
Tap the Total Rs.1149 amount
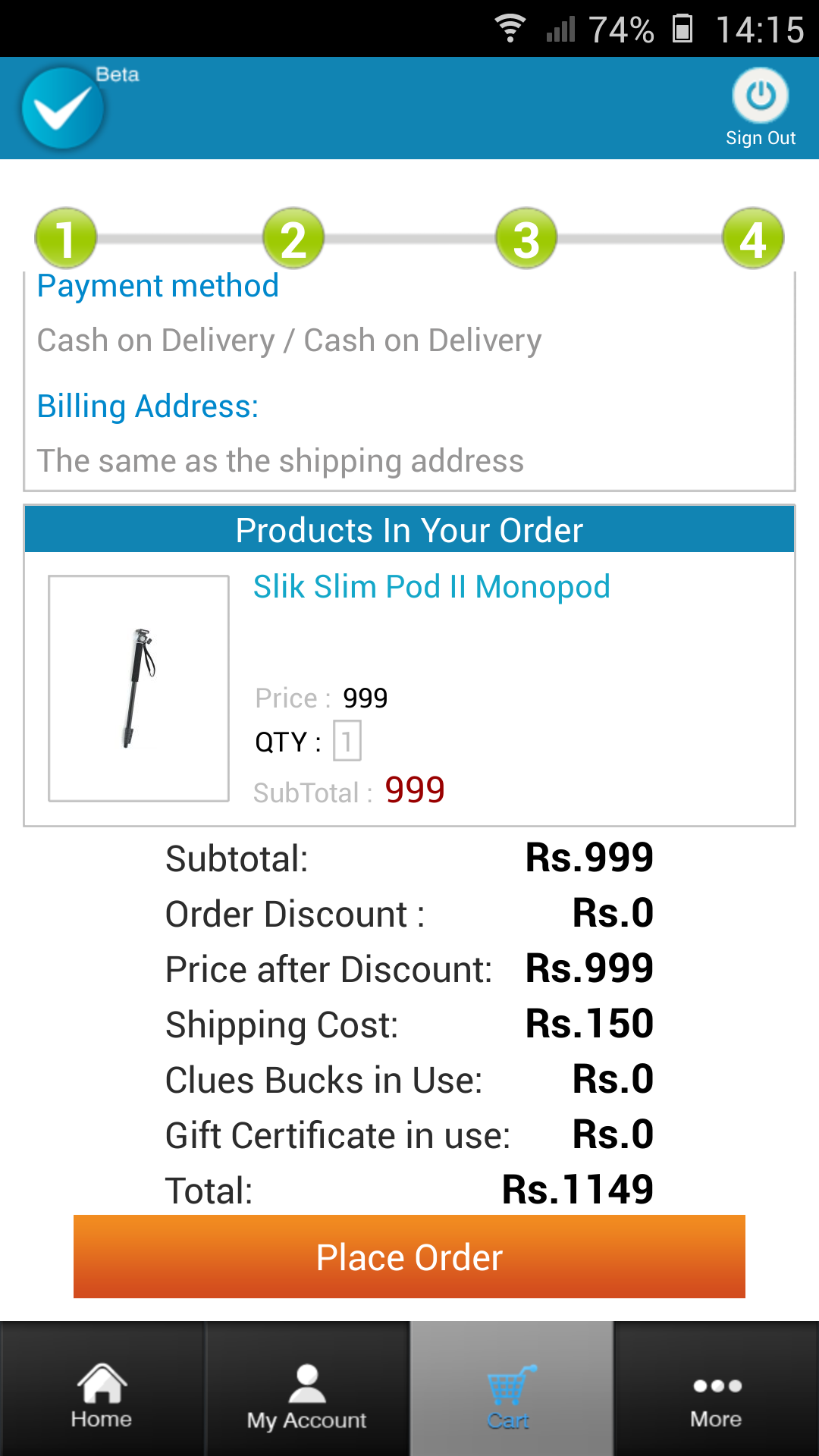[577, 1189]
